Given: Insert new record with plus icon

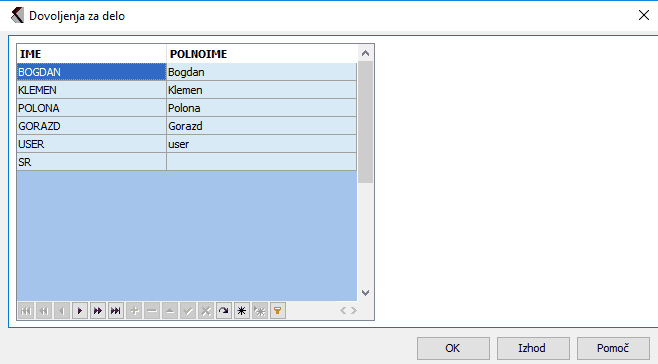Looking at the screenshot, I should 134,311.
